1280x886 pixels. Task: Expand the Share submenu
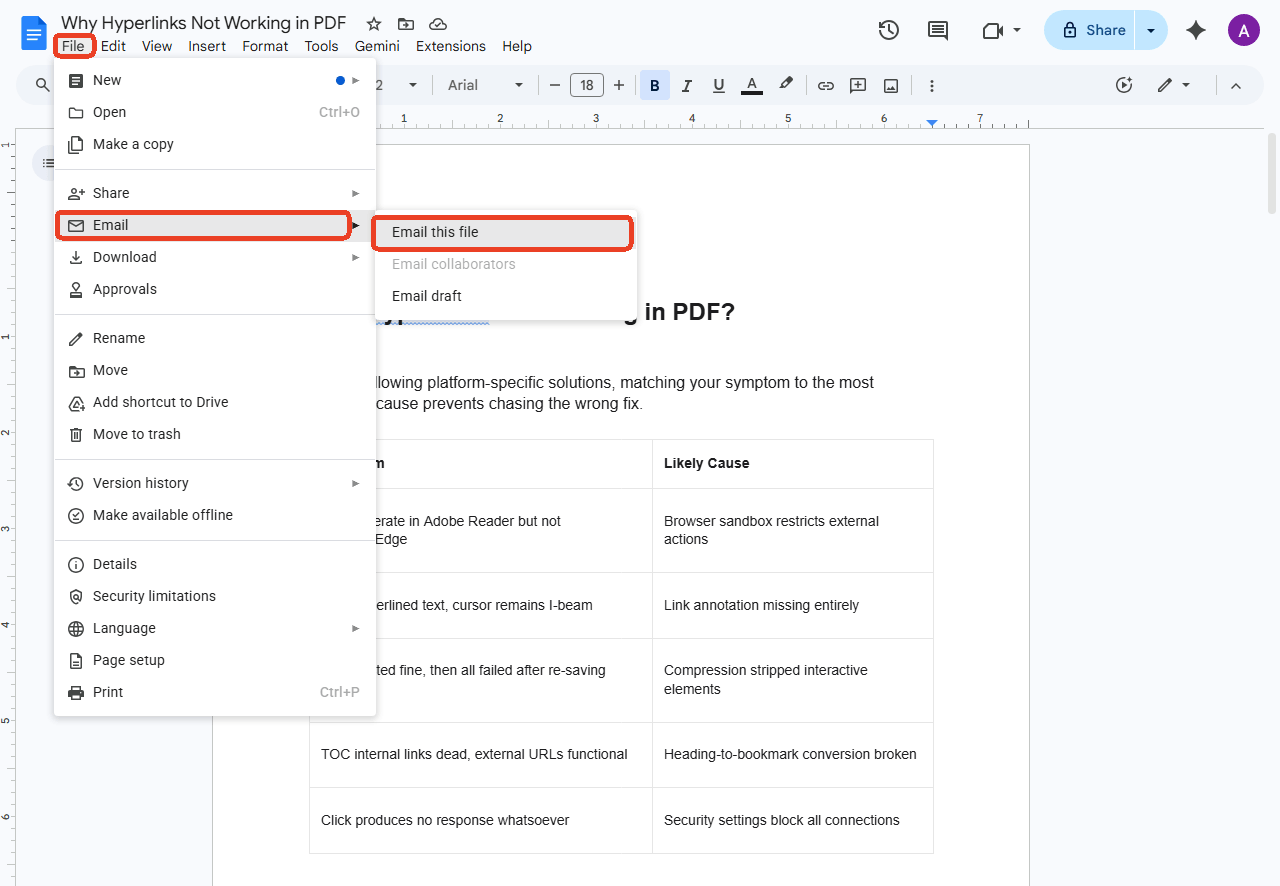215,193
